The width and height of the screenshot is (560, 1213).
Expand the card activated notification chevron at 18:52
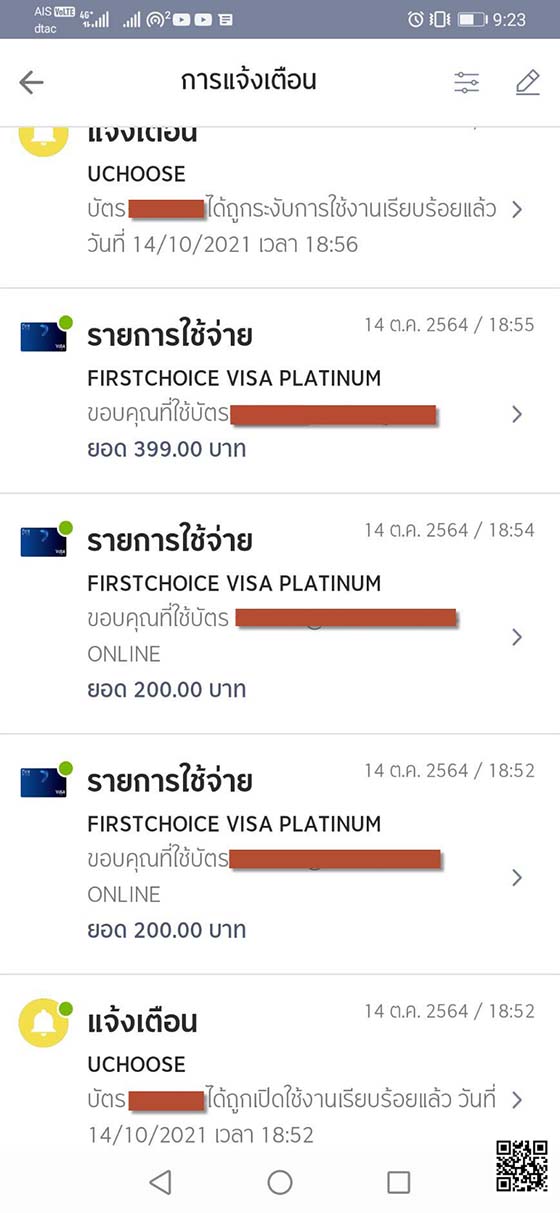[517, 1100]
